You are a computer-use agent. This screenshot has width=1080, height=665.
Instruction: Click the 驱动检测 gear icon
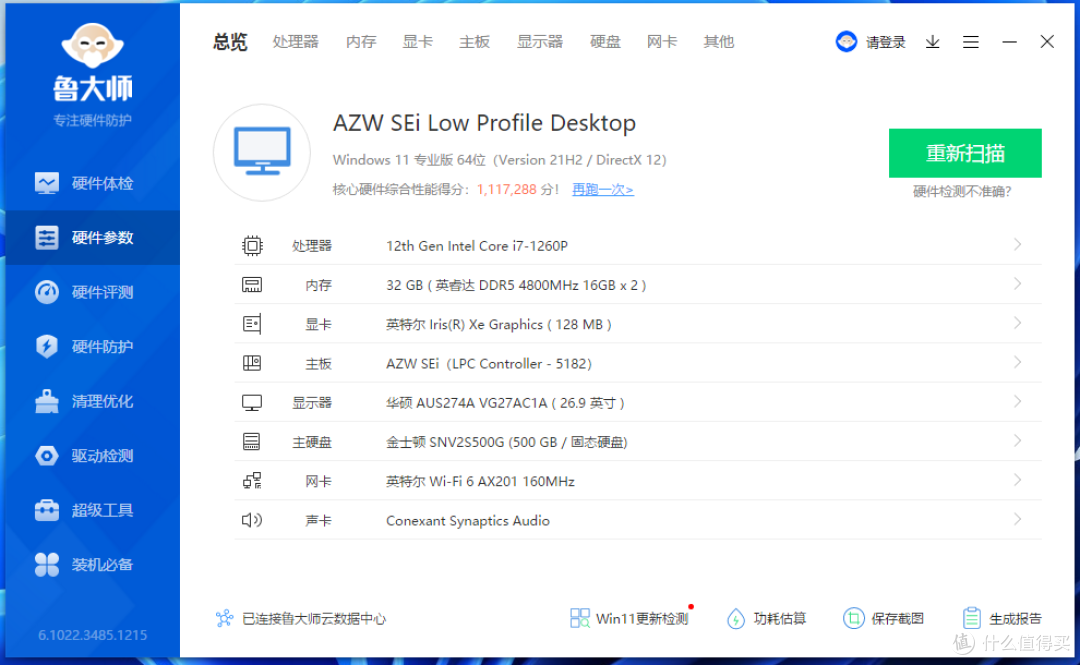47,456
